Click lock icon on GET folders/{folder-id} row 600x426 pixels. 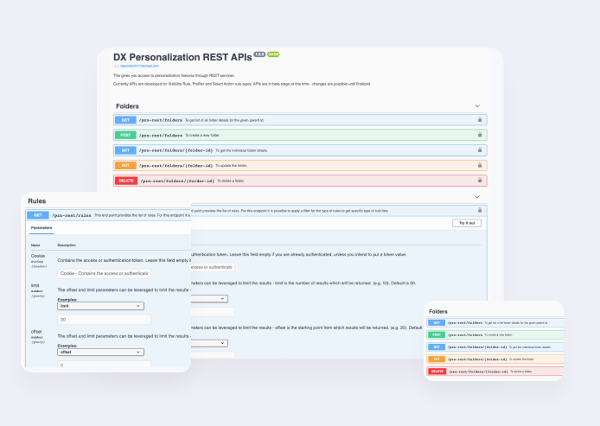(479, 150)
